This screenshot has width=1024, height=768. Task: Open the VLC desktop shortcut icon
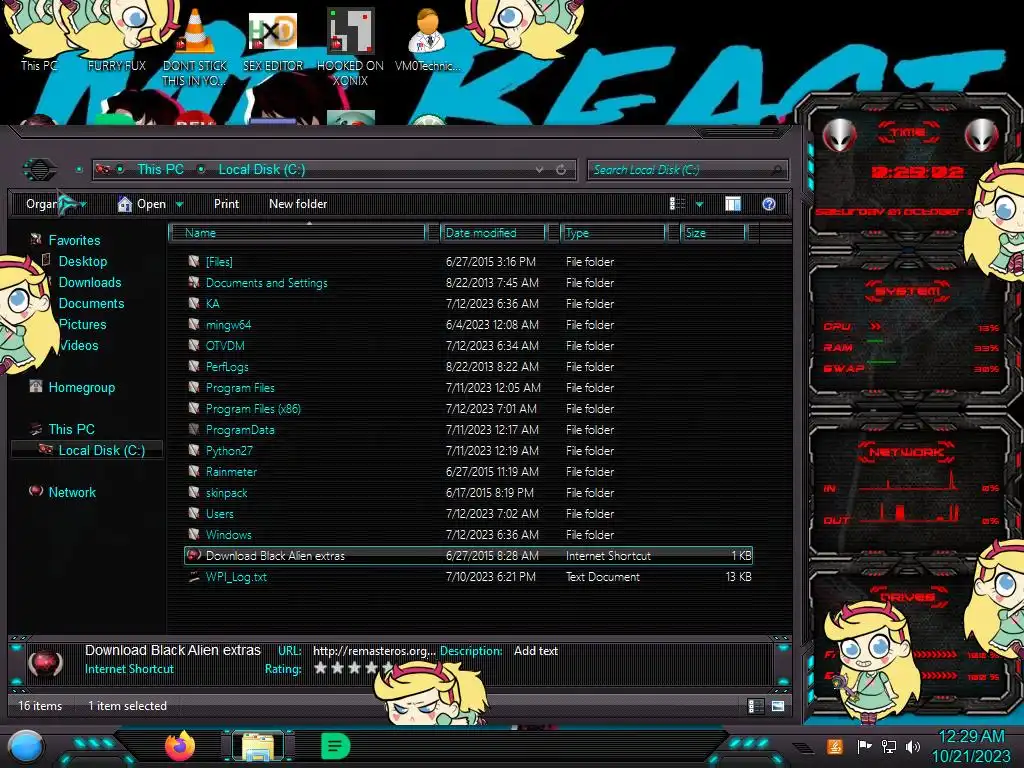[195, 31]
